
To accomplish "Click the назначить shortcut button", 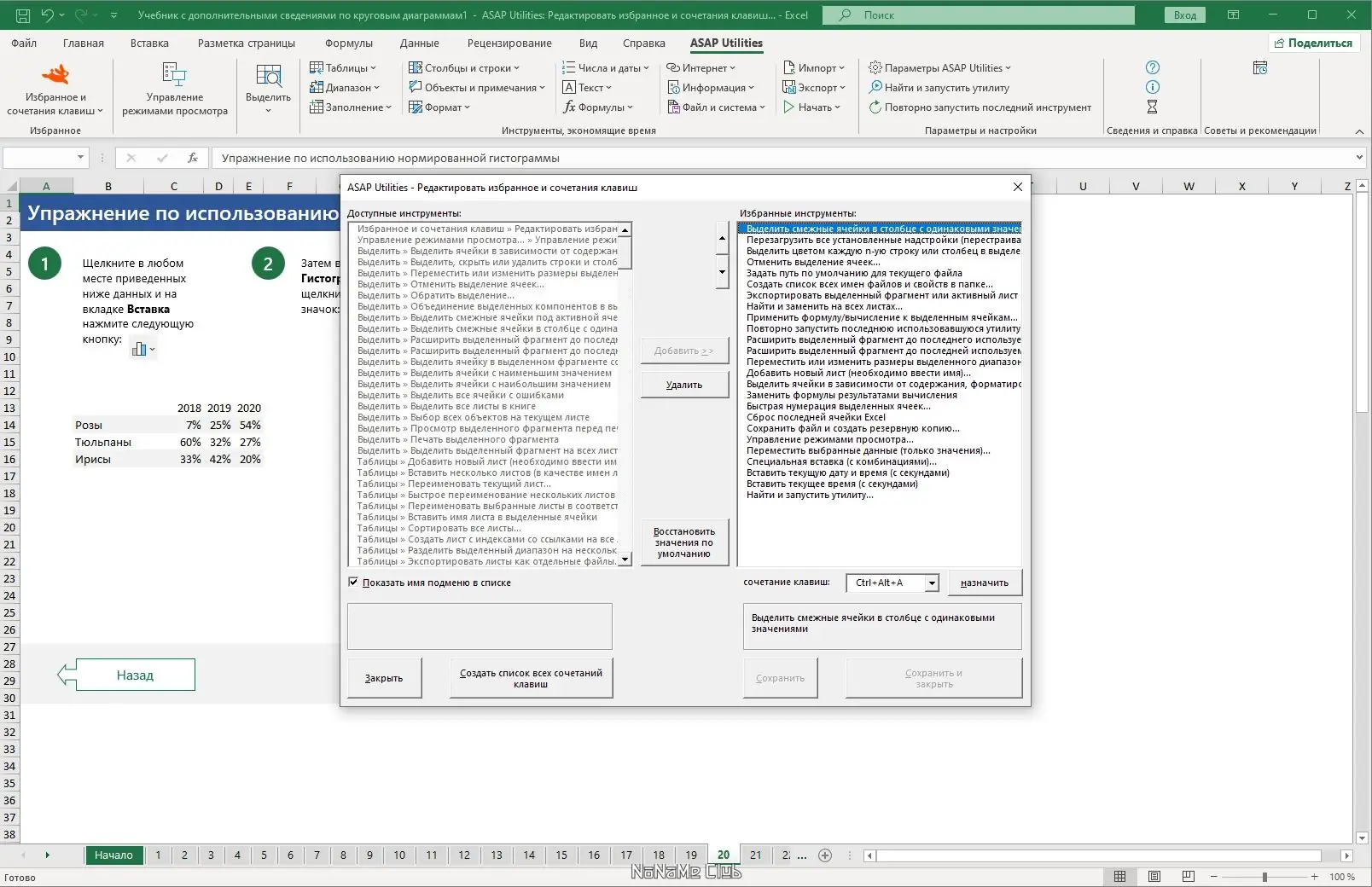I will (985, 583).
